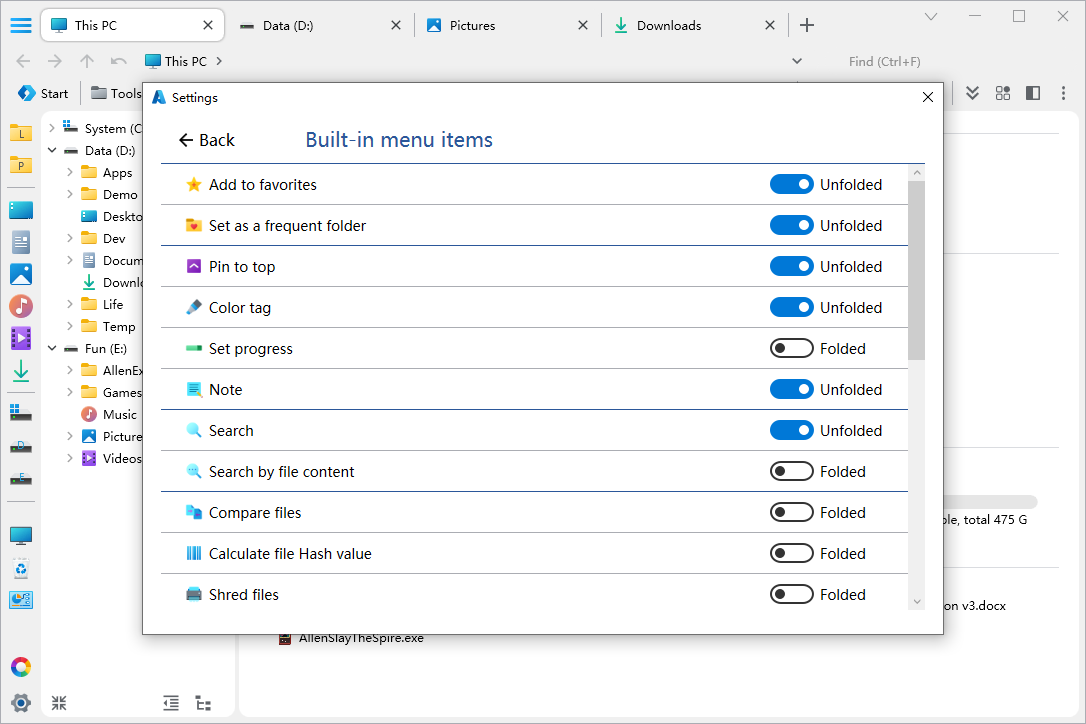The image size is (1086, 724).
Task: Open the colorful theme ring icon
Action: click(x=21, y=667)
